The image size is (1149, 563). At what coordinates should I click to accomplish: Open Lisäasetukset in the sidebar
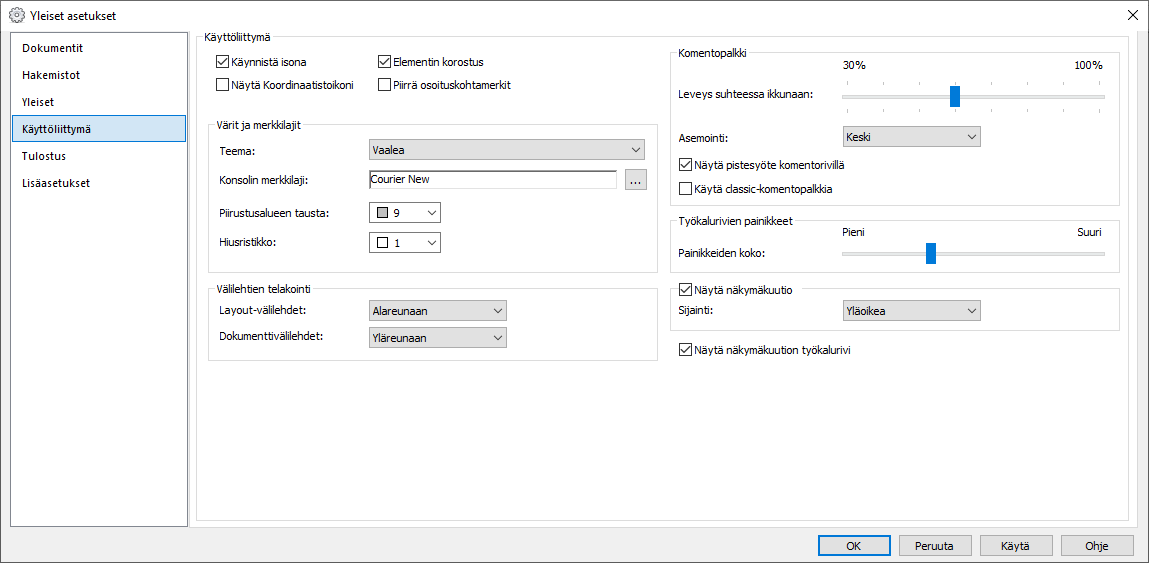56,183
